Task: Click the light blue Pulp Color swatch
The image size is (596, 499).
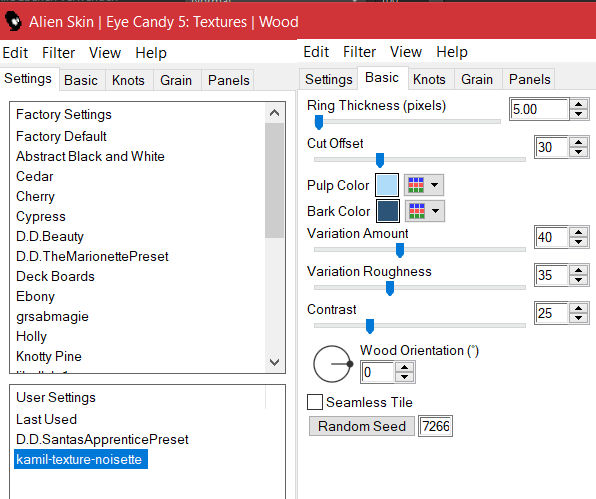Action: (387, 185)
